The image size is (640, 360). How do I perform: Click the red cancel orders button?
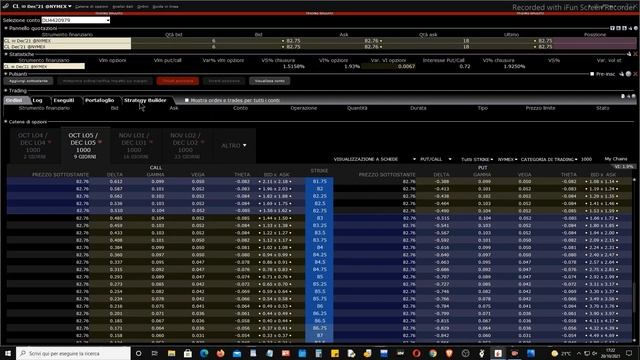pos(178,81)
